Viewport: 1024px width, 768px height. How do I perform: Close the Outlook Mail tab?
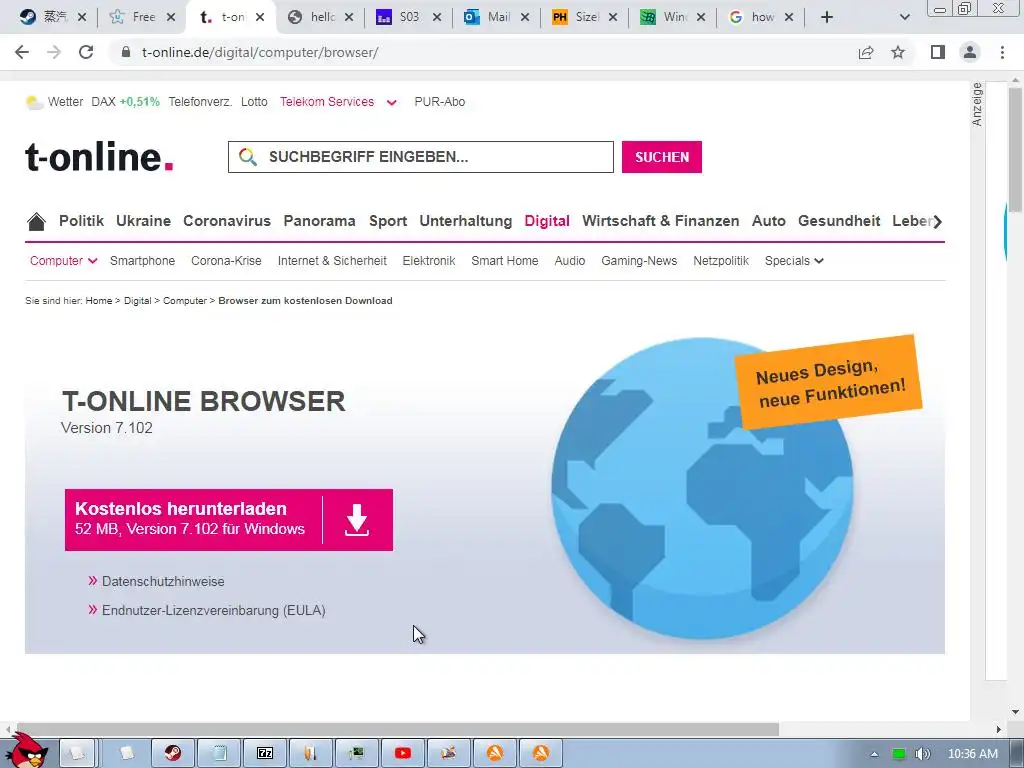pyautogui.click(x=524, y=17)
